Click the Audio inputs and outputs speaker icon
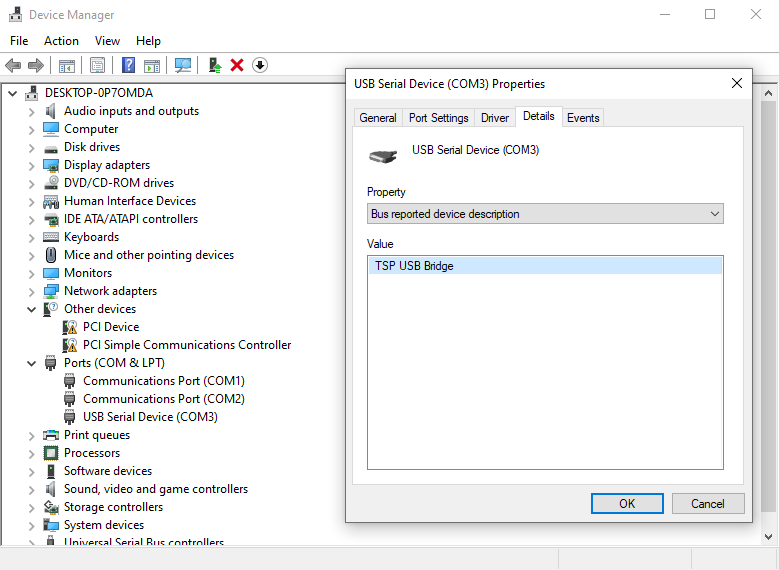This screenshot has width=779, height=570. point(51,111)
